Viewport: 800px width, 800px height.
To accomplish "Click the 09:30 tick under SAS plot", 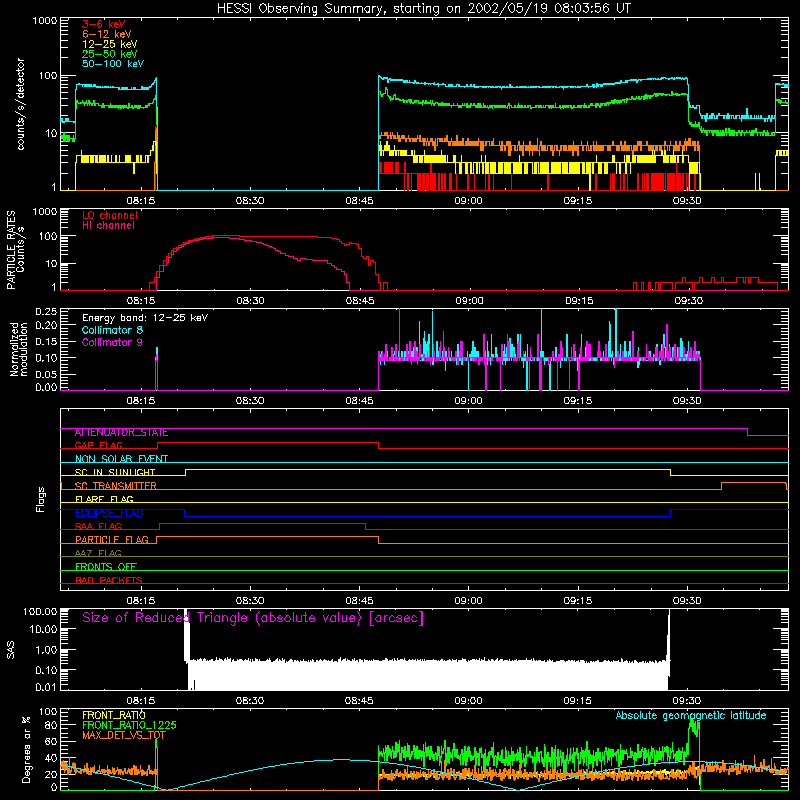I will pyautogui.click(x=687, y=701).
